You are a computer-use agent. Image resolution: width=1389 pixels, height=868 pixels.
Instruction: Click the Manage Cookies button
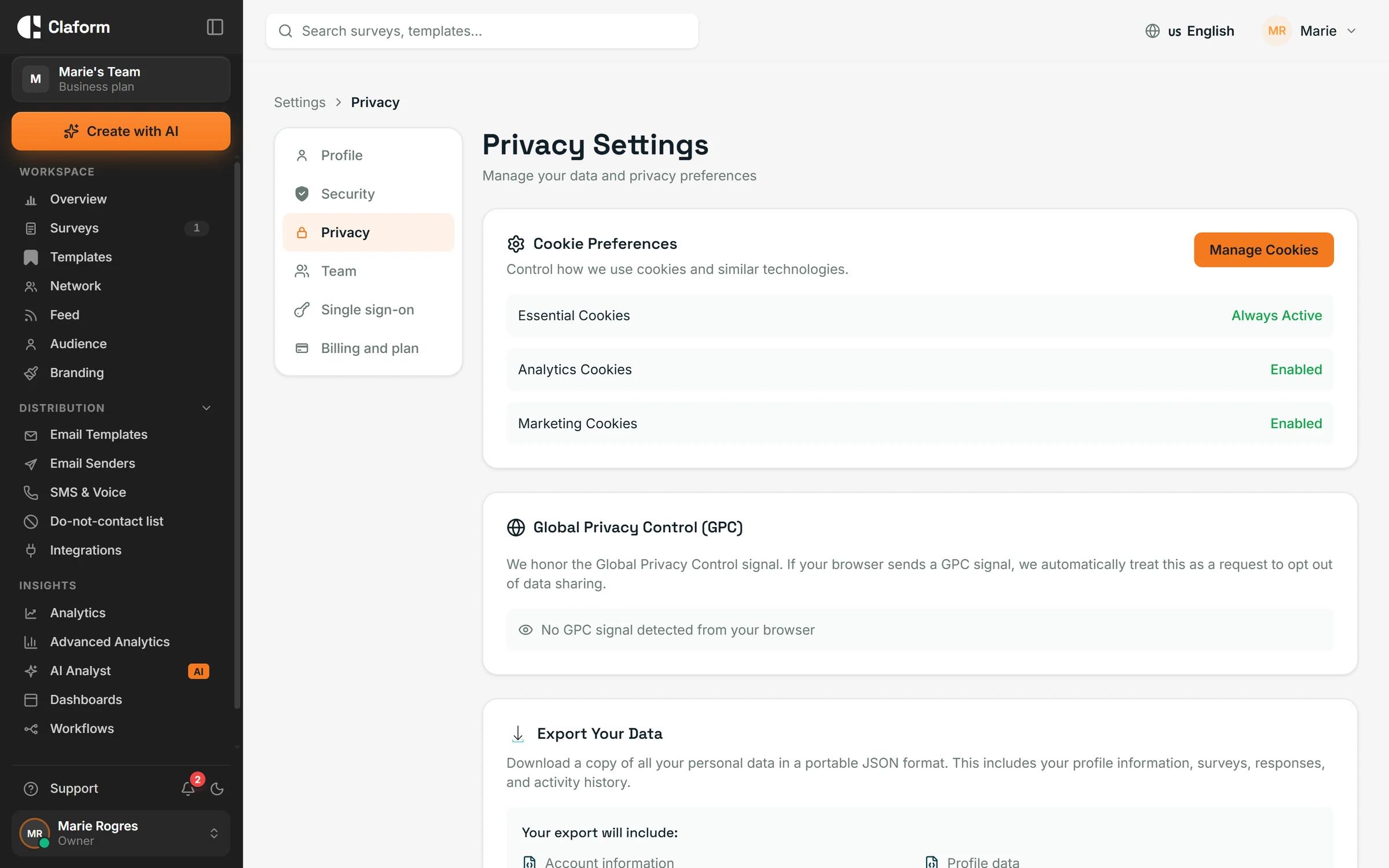coord(1263,250)
